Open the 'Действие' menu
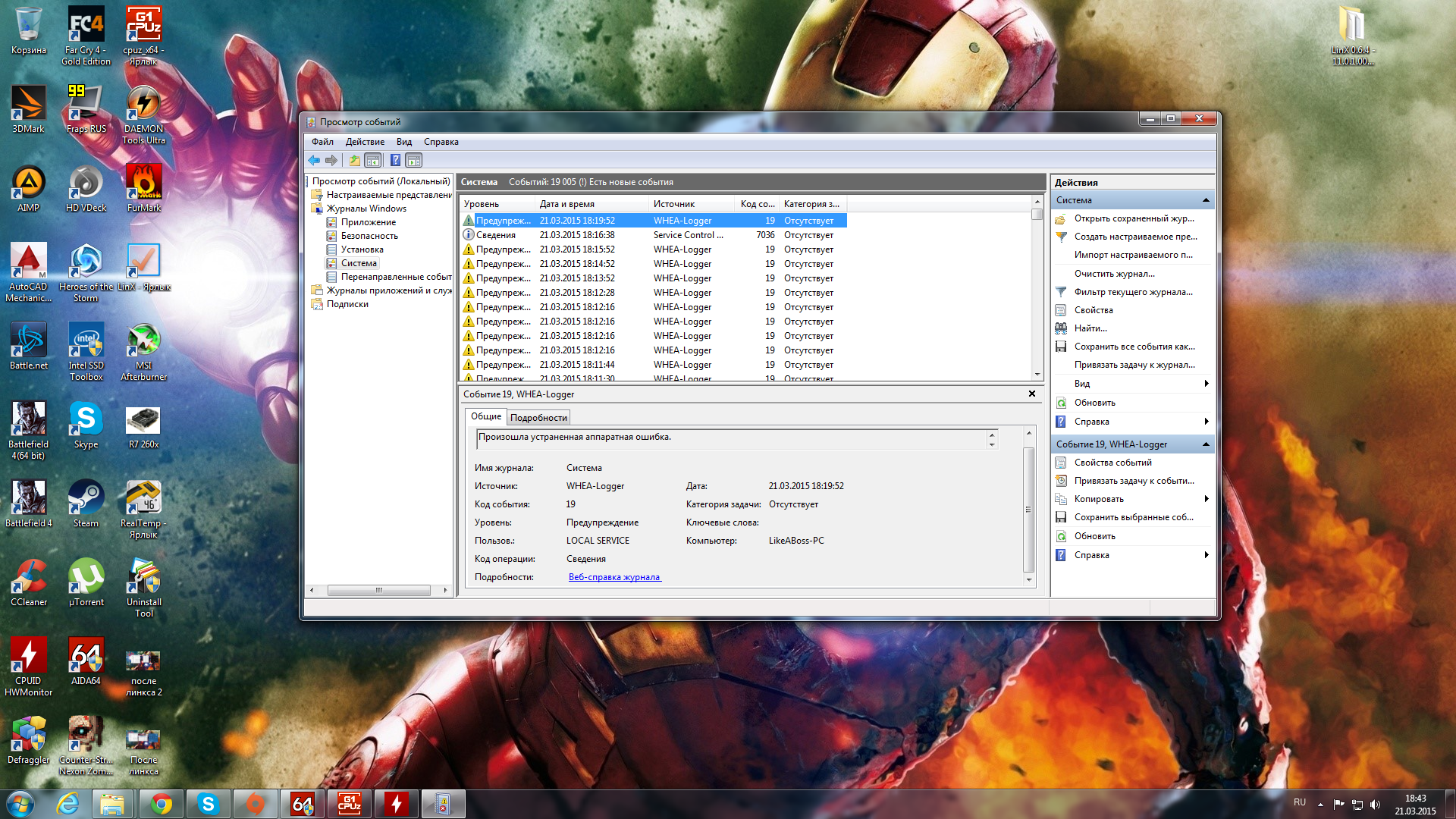The height and width of the screenshot is (819, 1456). tap(364, 142)
